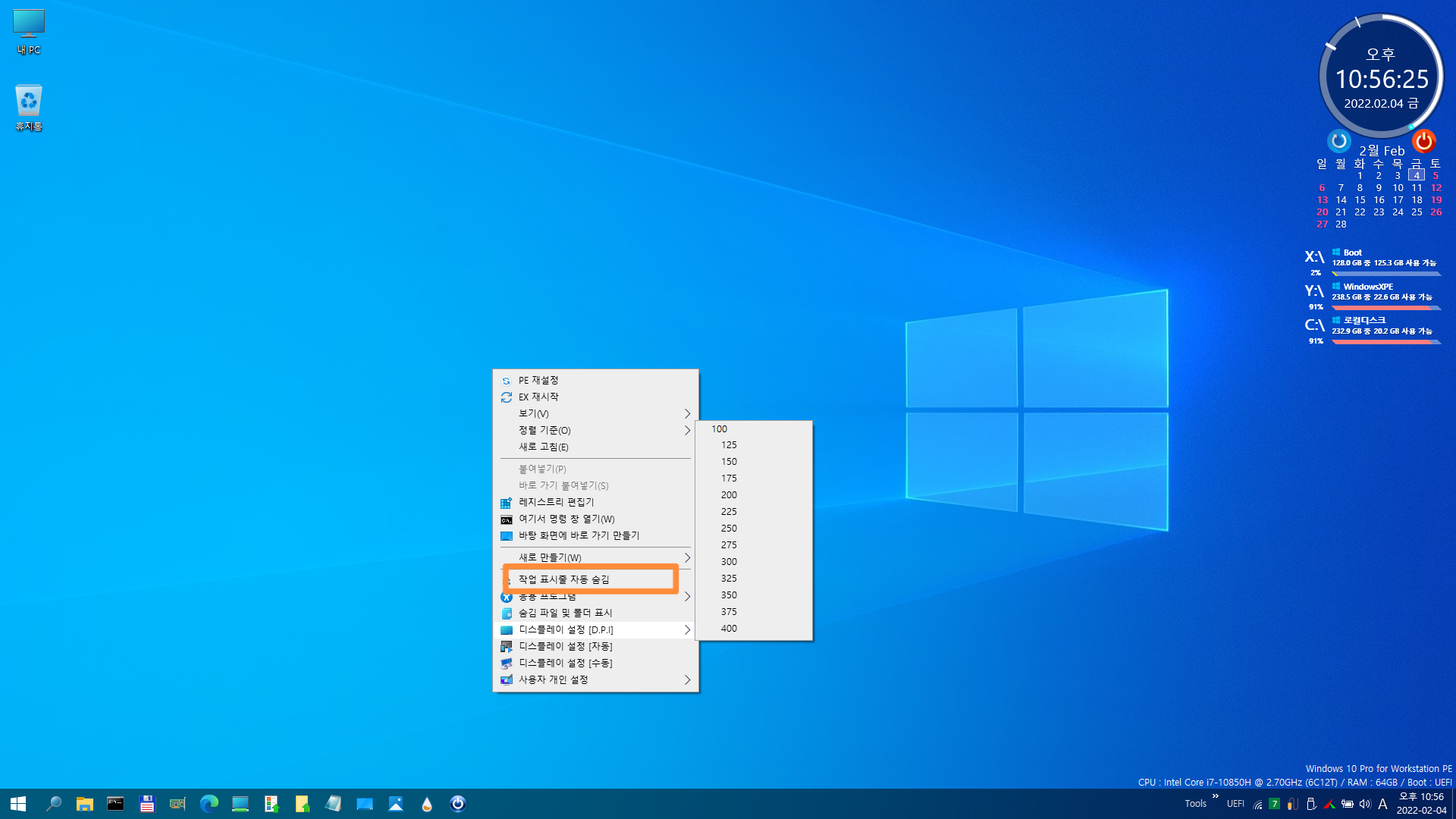Open the network card icon in taskbar

click(177, 804)
